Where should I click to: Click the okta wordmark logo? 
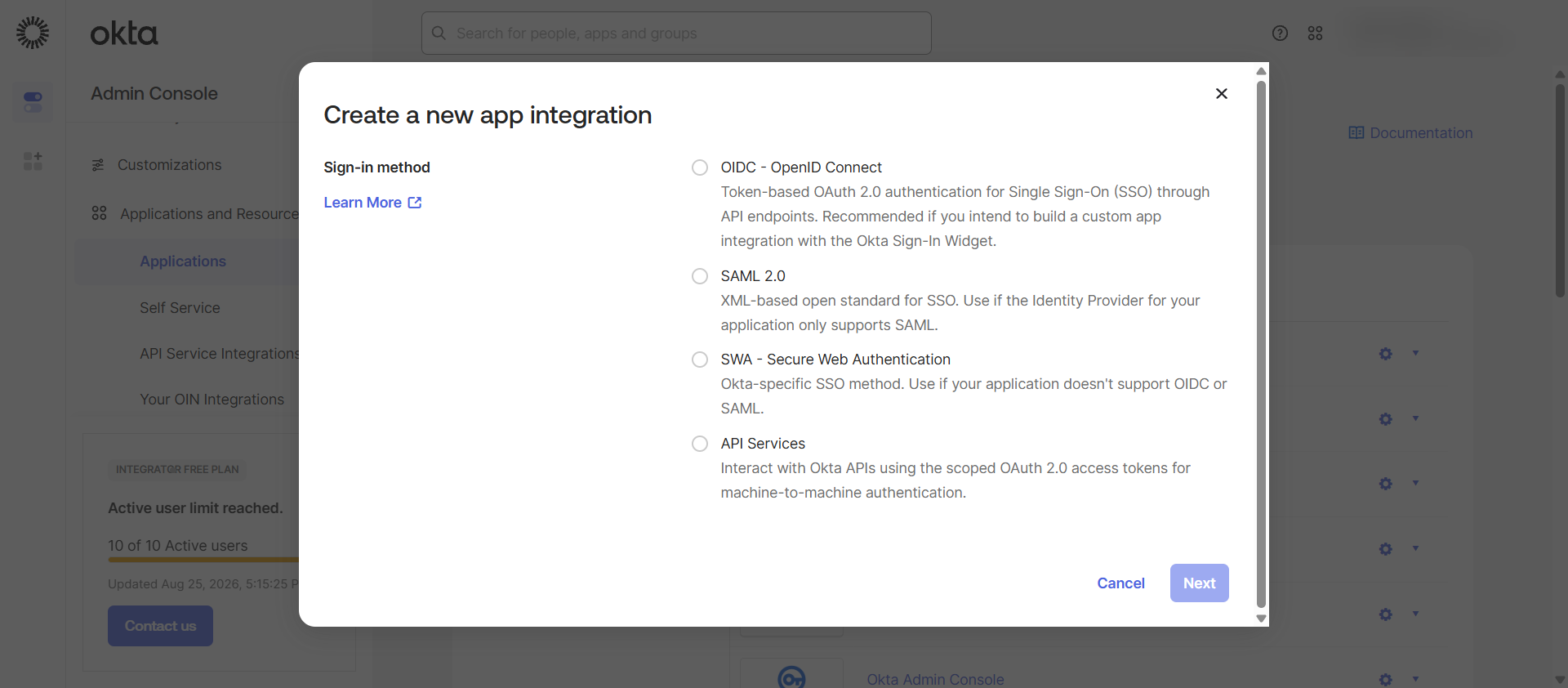pos(124,34)
